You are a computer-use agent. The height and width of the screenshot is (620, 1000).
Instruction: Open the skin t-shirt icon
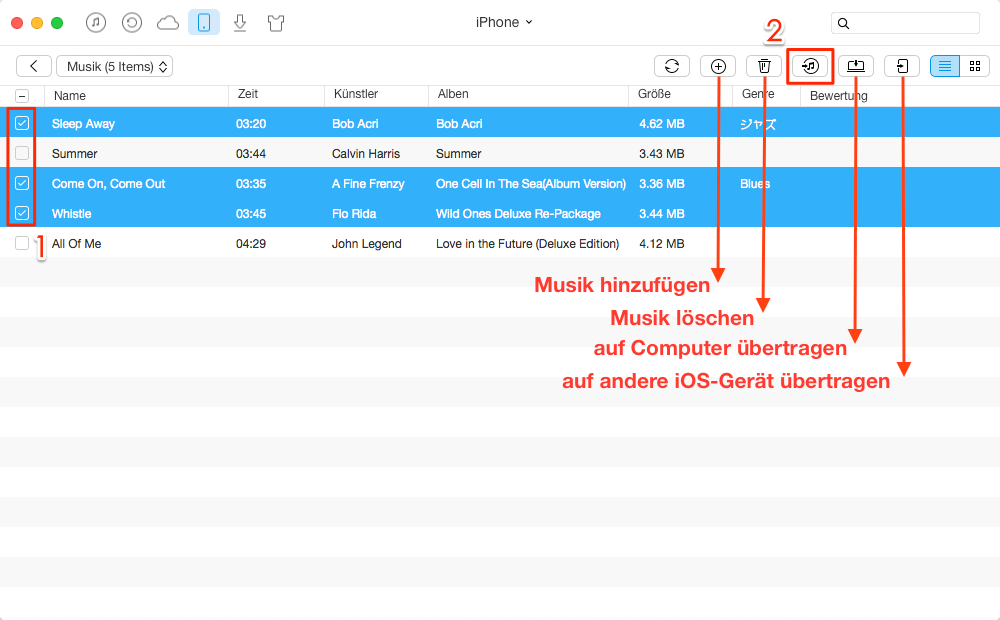(x=276, y=24)
